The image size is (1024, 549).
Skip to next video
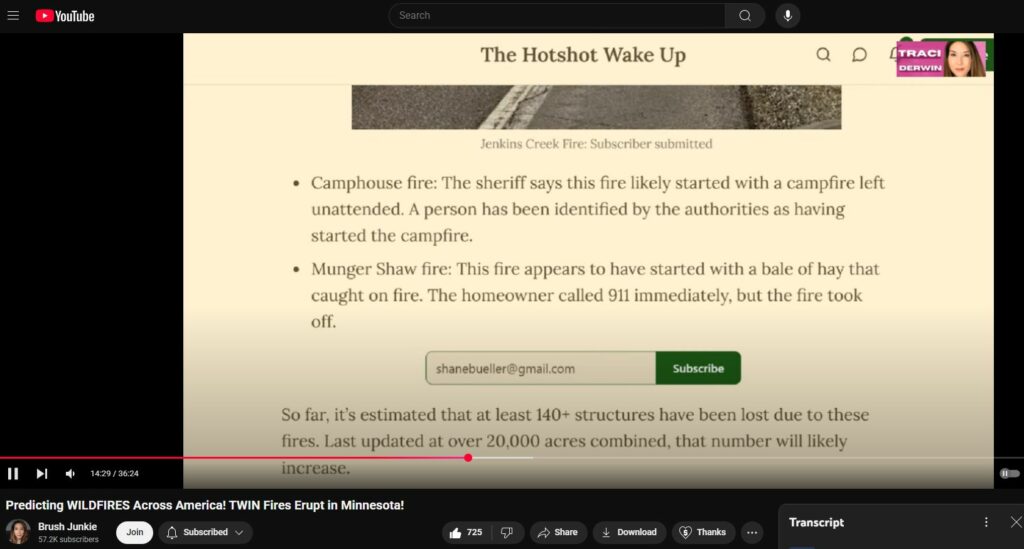[42, 473]
